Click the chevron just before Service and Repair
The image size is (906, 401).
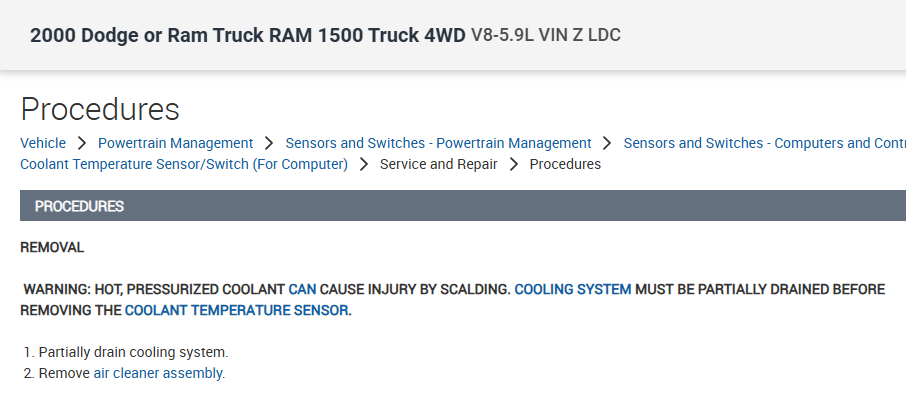point(364,164)
